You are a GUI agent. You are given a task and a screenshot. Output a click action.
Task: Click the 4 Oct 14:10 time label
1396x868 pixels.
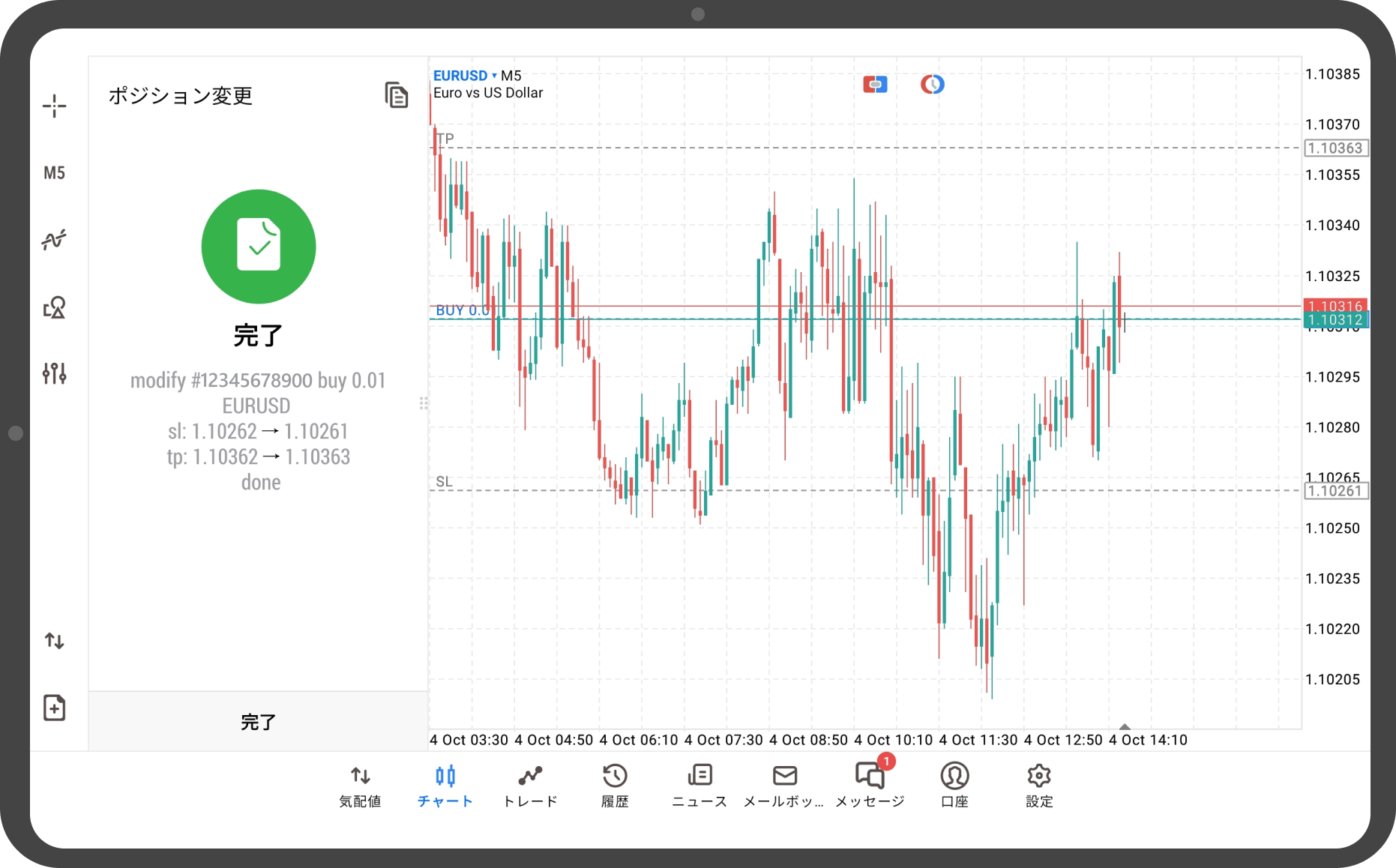[1148, 740]
